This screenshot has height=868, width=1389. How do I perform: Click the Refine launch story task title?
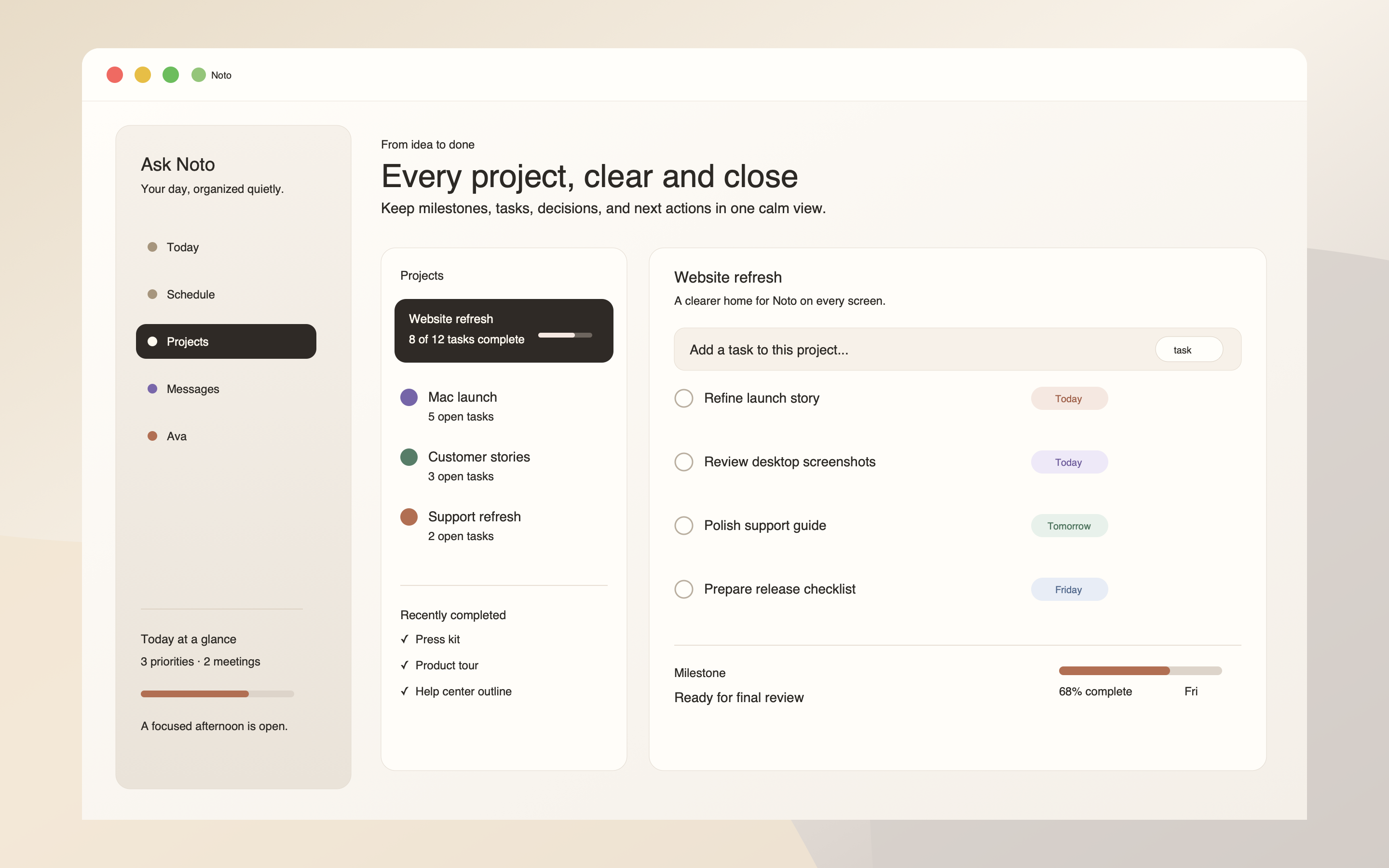pyautogui.click(x=762, y=398)
